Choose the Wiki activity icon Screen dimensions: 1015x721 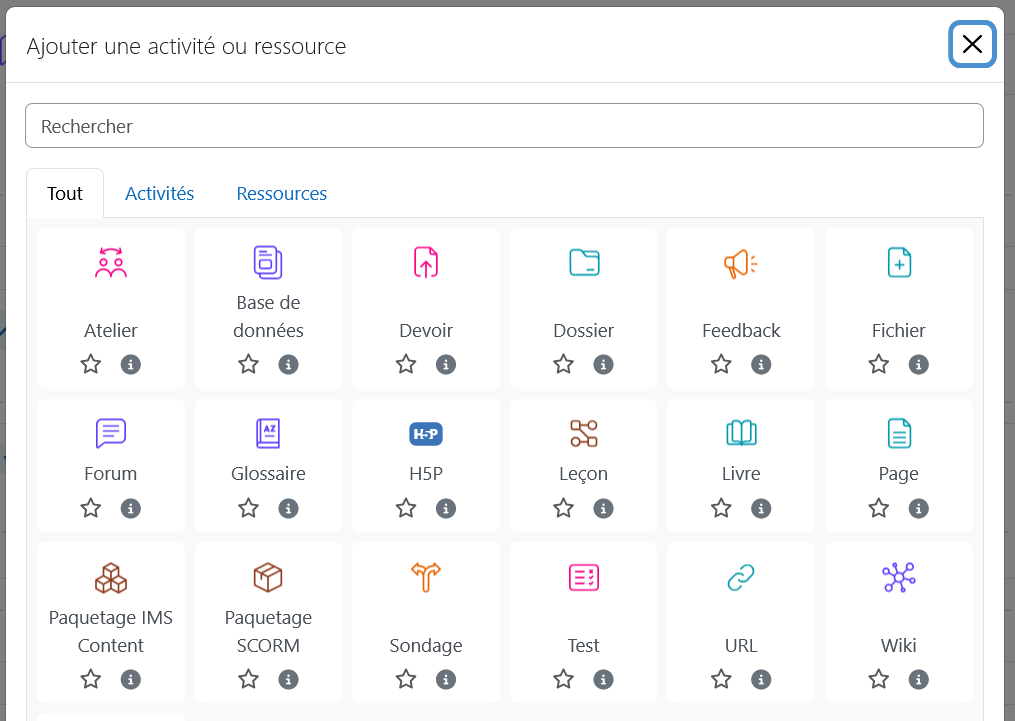pyautogui.click(x=898, y=577)
